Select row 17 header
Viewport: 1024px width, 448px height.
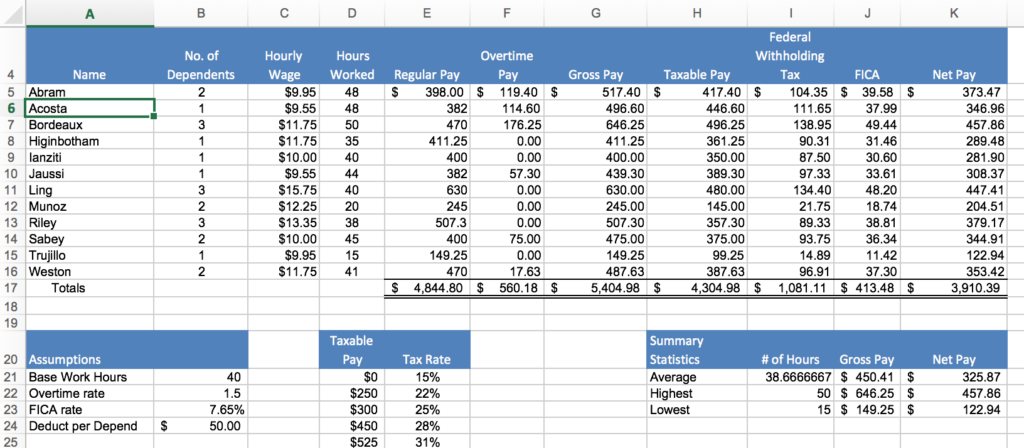tap(10, 288)
